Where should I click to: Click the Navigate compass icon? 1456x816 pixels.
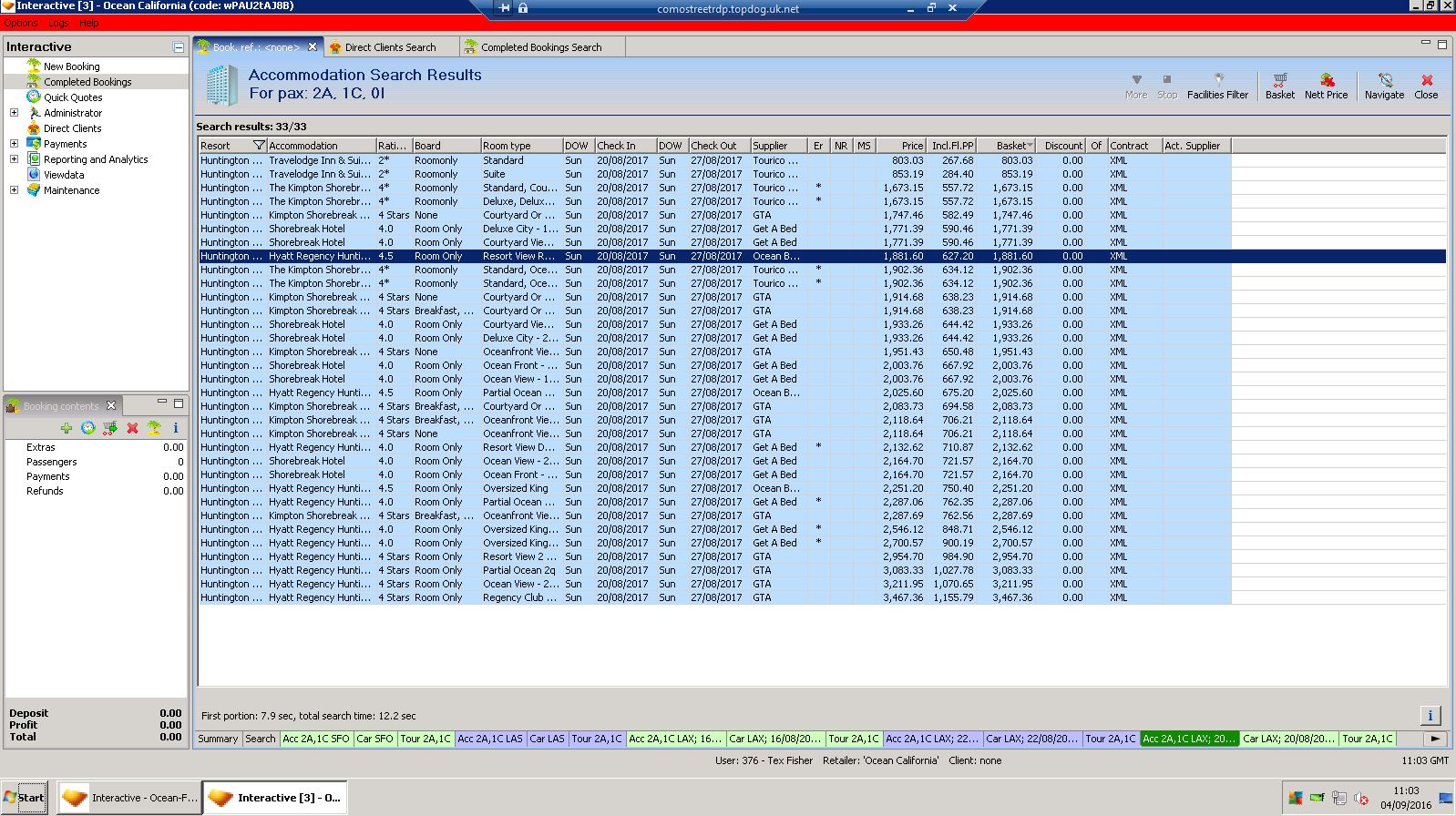click(1384, 86)
